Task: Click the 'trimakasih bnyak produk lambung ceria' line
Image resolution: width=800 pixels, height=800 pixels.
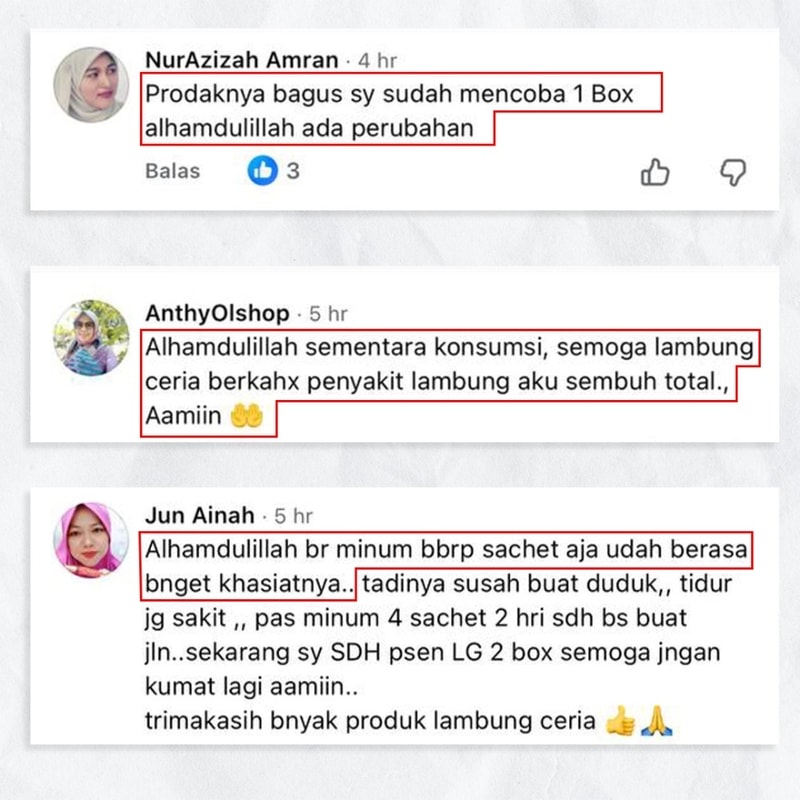Action: (370, 721)
